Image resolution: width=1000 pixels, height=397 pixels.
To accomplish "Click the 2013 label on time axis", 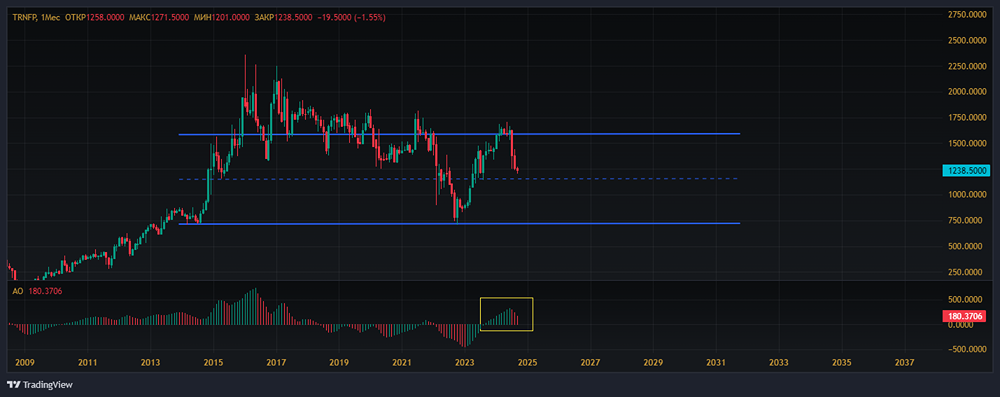I will (x=150, y=363).
